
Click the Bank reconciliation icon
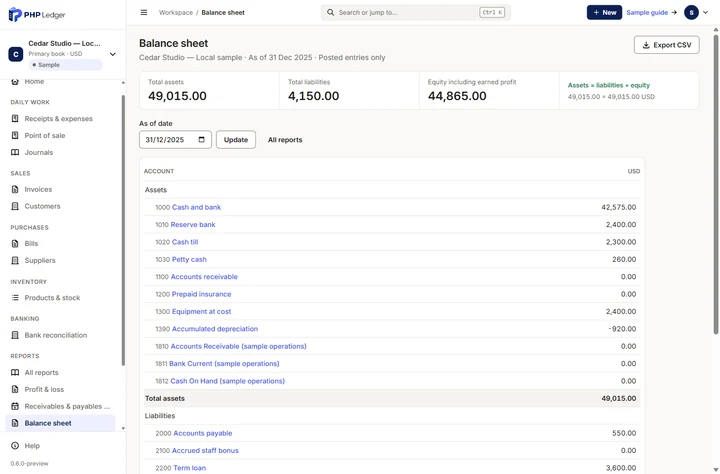coord(15,335)
